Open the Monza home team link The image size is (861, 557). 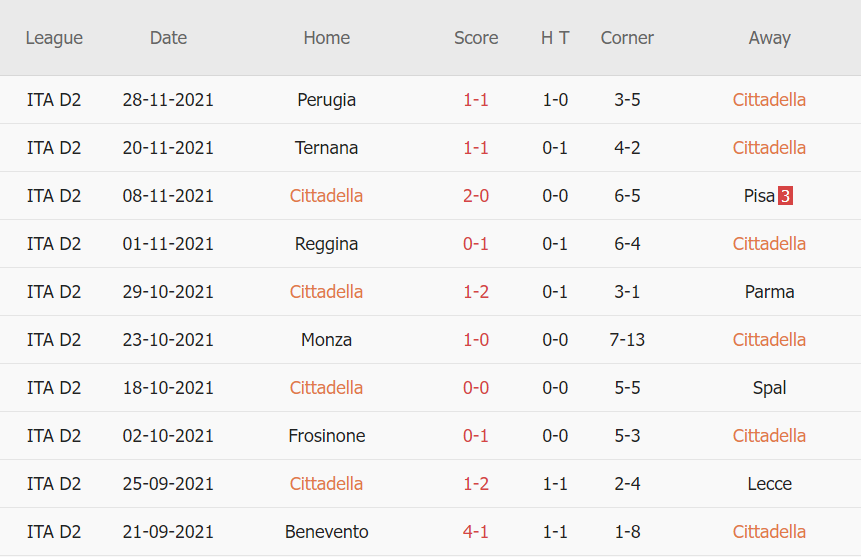[326, 340]
